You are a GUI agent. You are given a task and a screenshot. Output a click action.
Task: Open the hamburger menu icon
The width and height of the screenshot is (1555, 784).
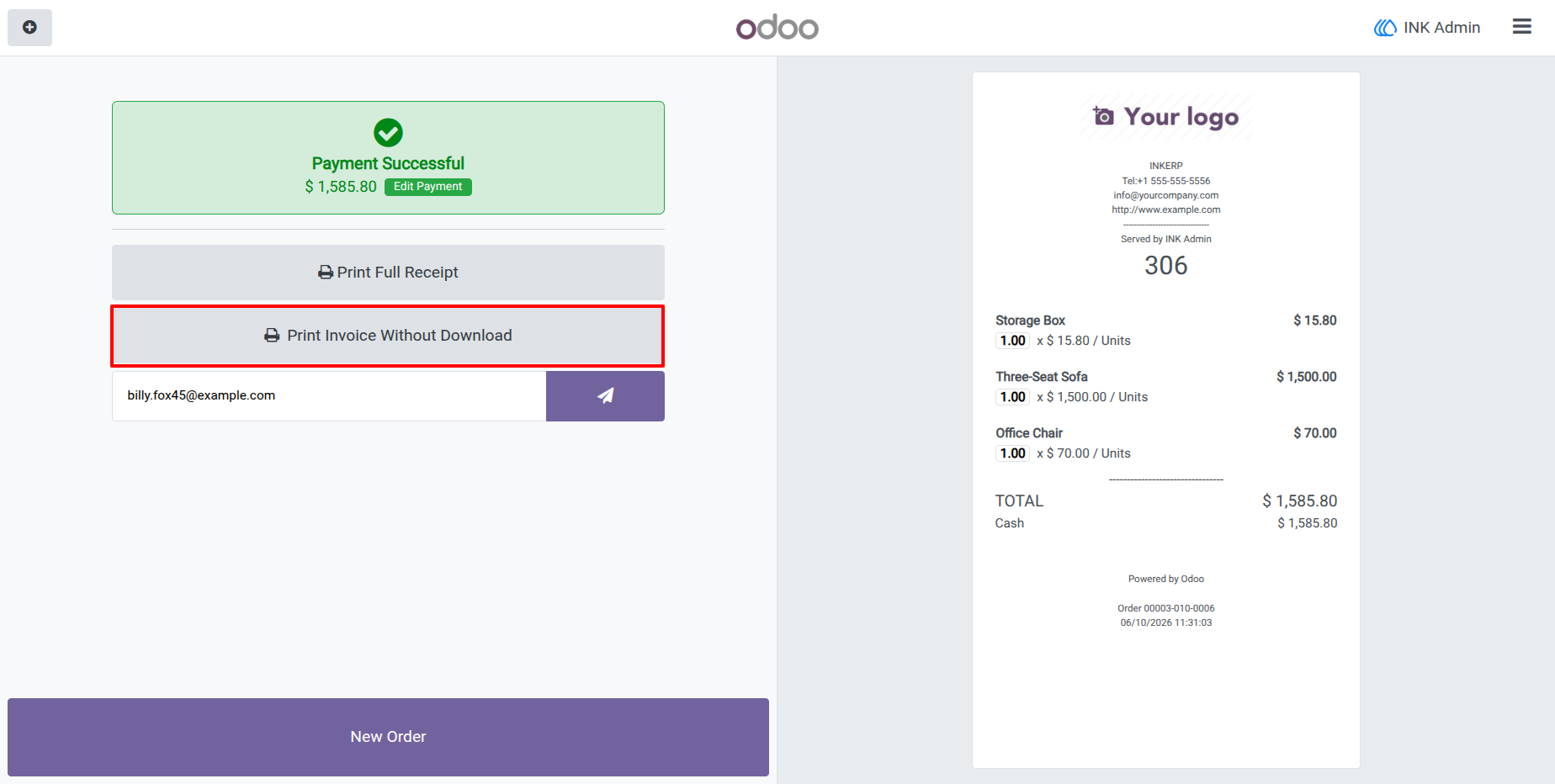coord(1521,27)
